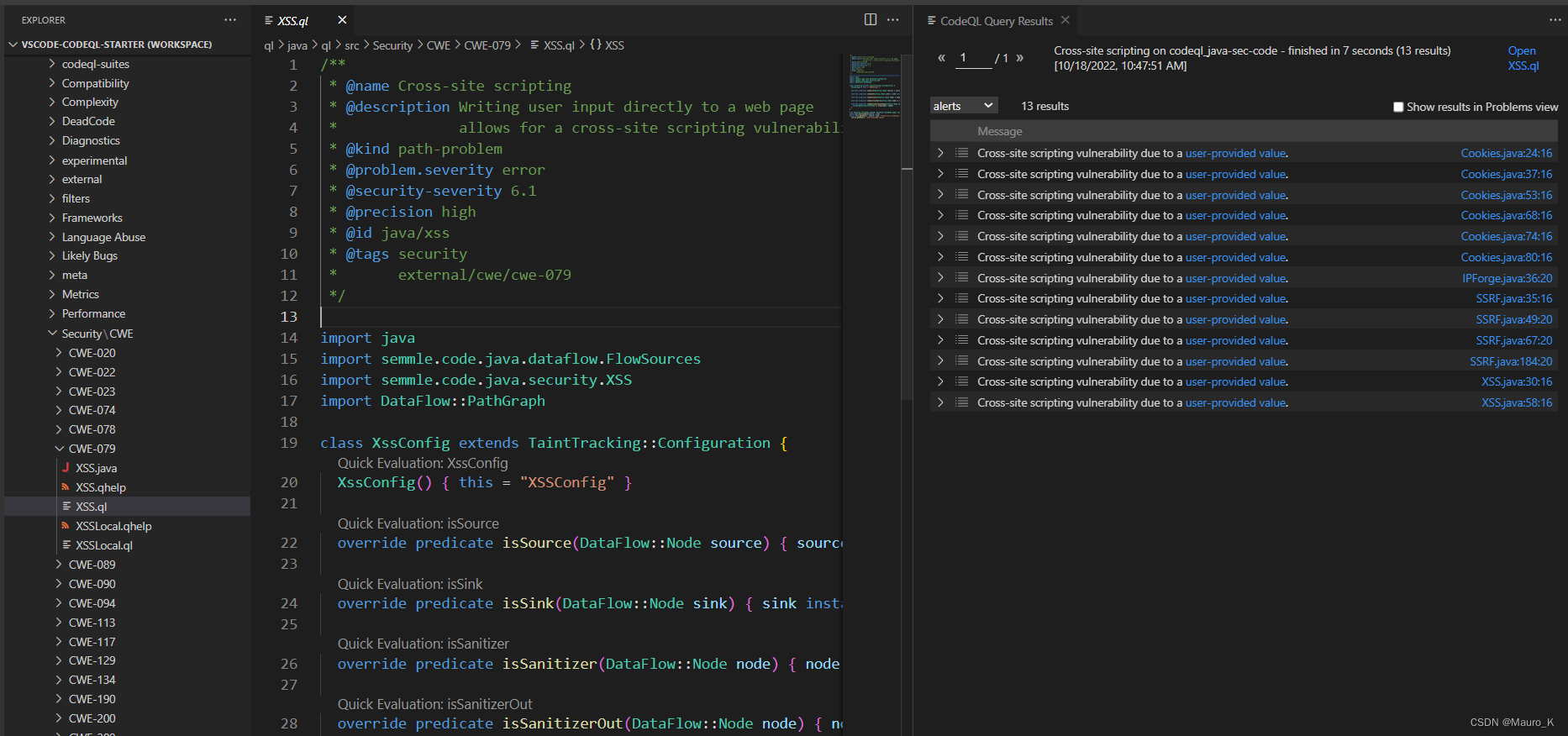This screenshot has width=1568, height=736.
Task: Show path list for Cookies.java:24:16 result
Action: click(961, 153)
